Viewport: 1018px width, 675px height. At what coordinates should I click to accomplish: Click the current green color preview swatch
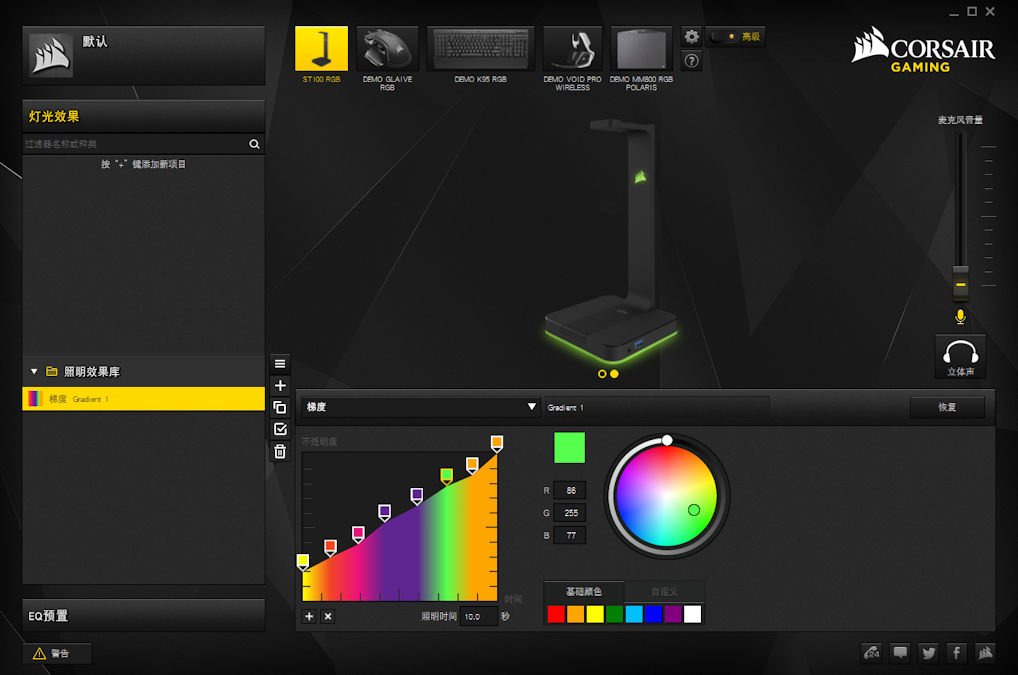click(569, 448)
